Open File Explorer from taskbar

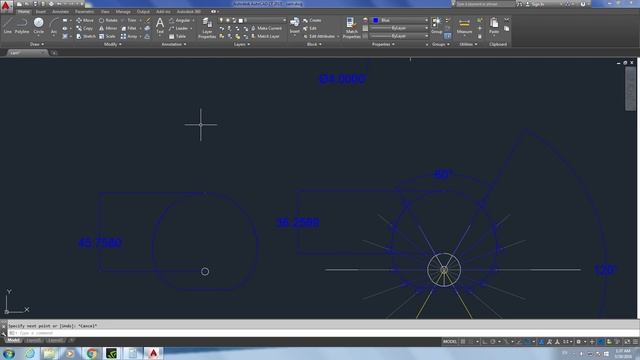click(x=49, y=353)
